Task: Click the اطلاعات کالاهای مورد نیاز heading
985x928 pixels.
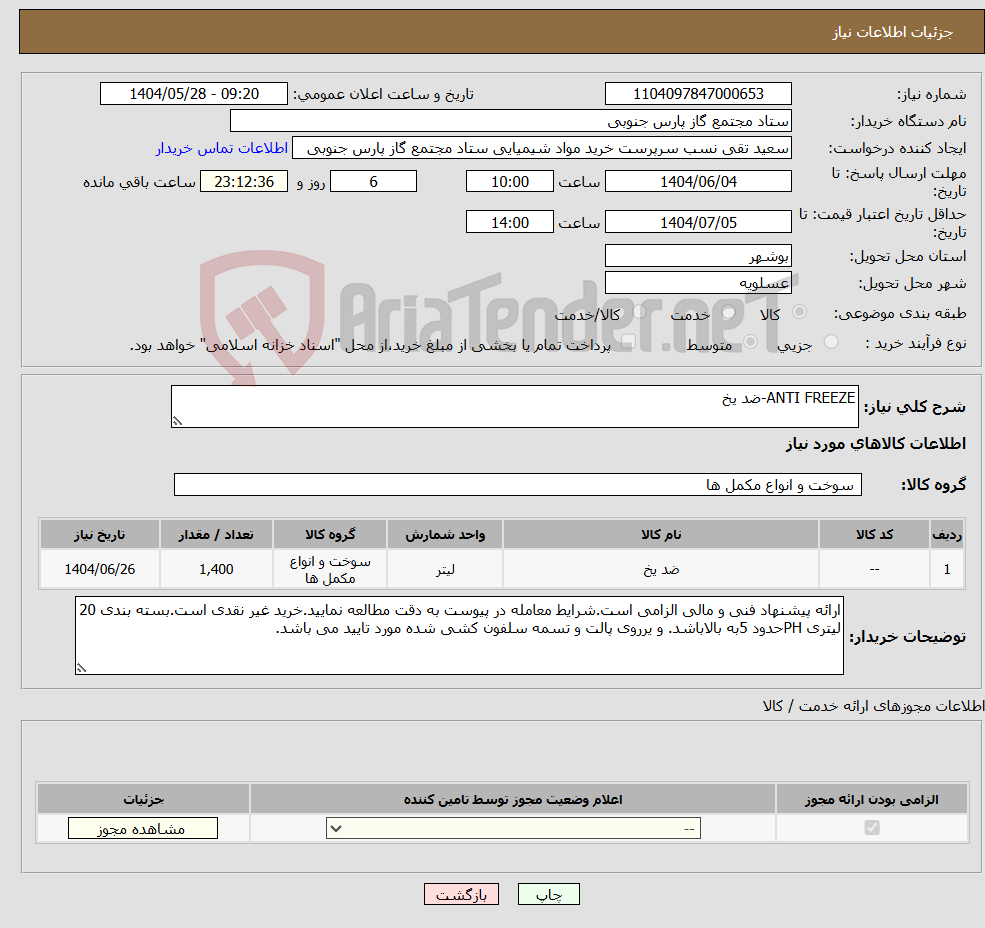Action: click(x=876, y=444)
